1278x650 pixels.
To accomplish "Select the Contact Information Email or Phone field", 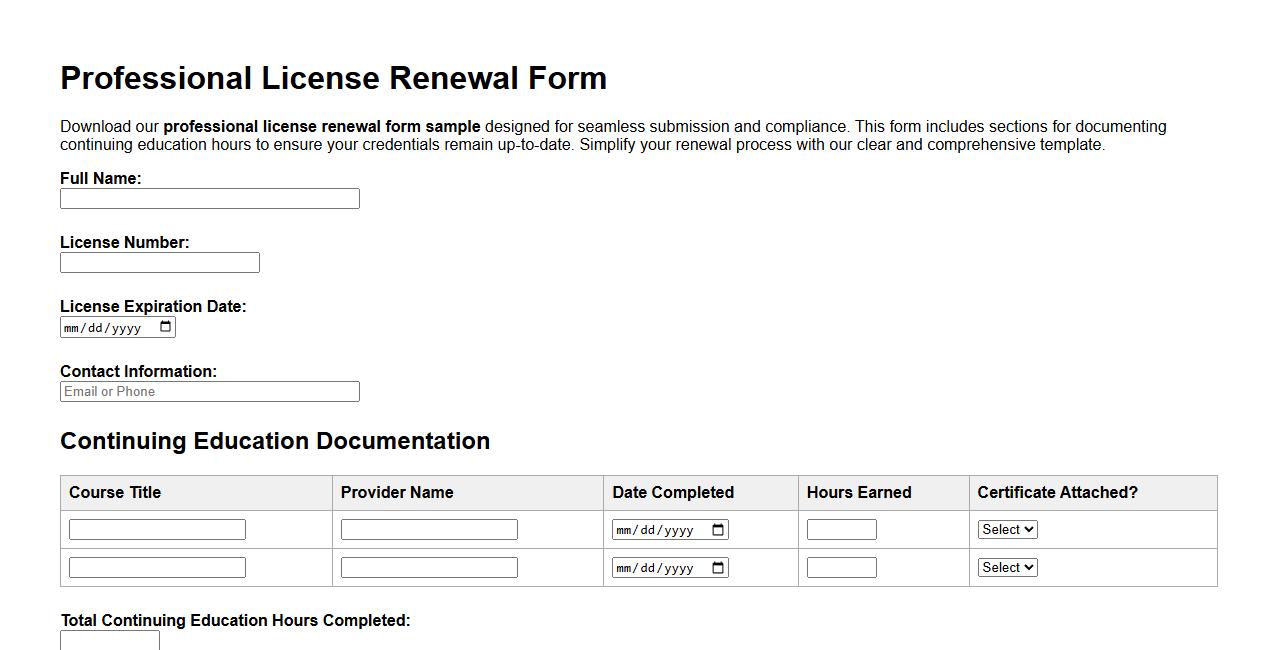I will coord(210,391).
